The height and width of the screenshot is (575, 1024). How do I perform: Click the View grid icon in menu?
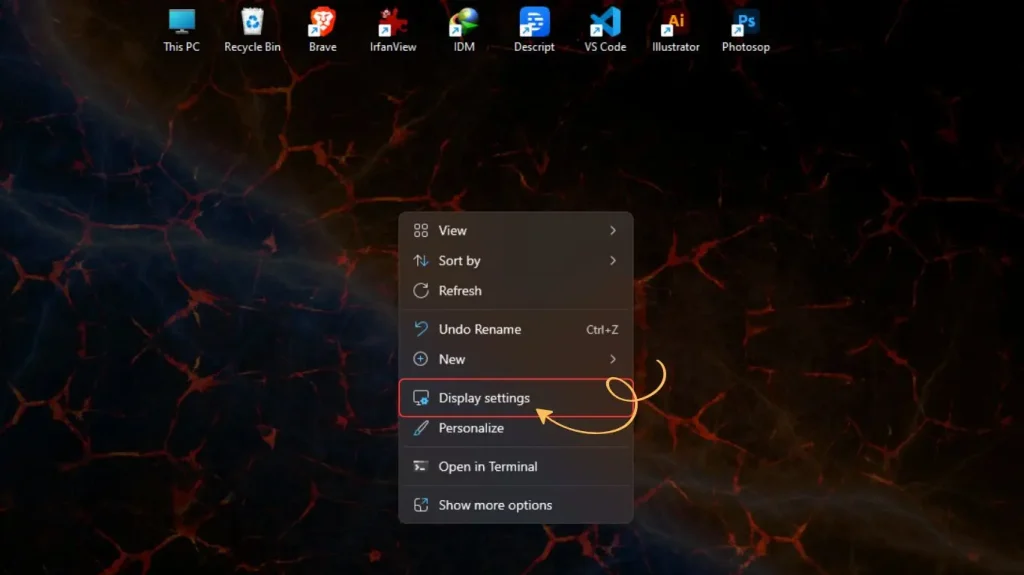421,231
